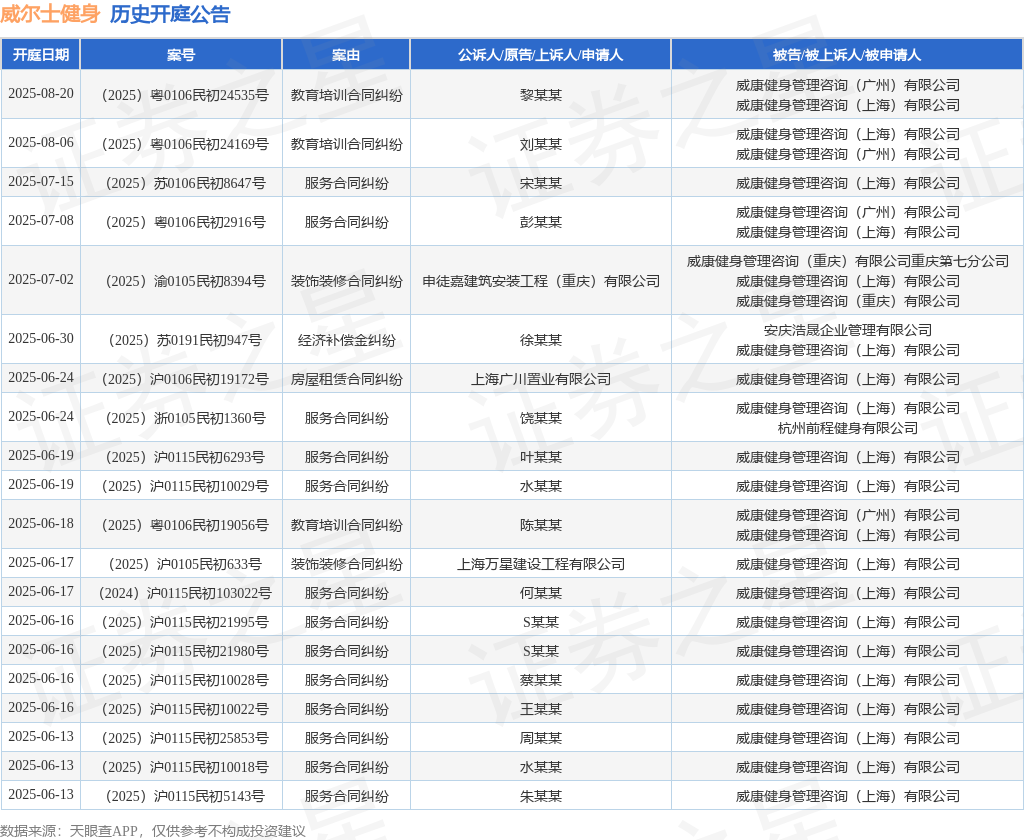This screenshot has height=840, width=1024.
Task: Click plaintiff name 饶某某
Action: tap(541, 419)
